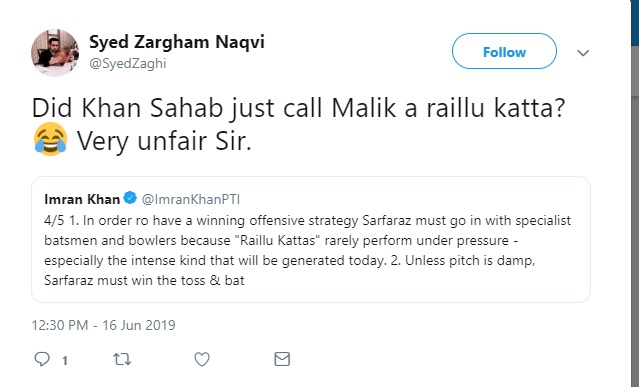The image size is (639, 387).
Task: Click Imran Khan's blue verified badge
Action: [130, 198]
